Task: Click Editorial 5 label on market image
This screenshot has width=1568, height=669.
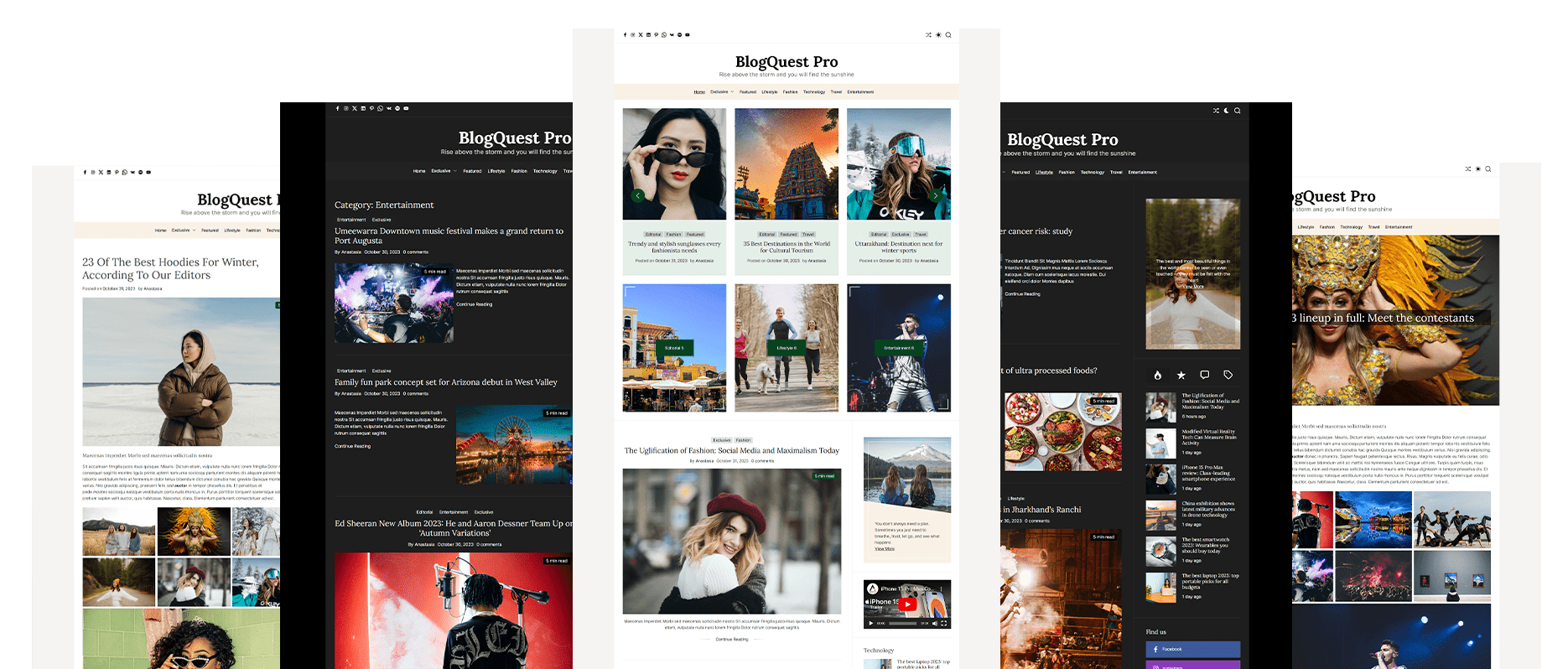Action: click(674, 348)
